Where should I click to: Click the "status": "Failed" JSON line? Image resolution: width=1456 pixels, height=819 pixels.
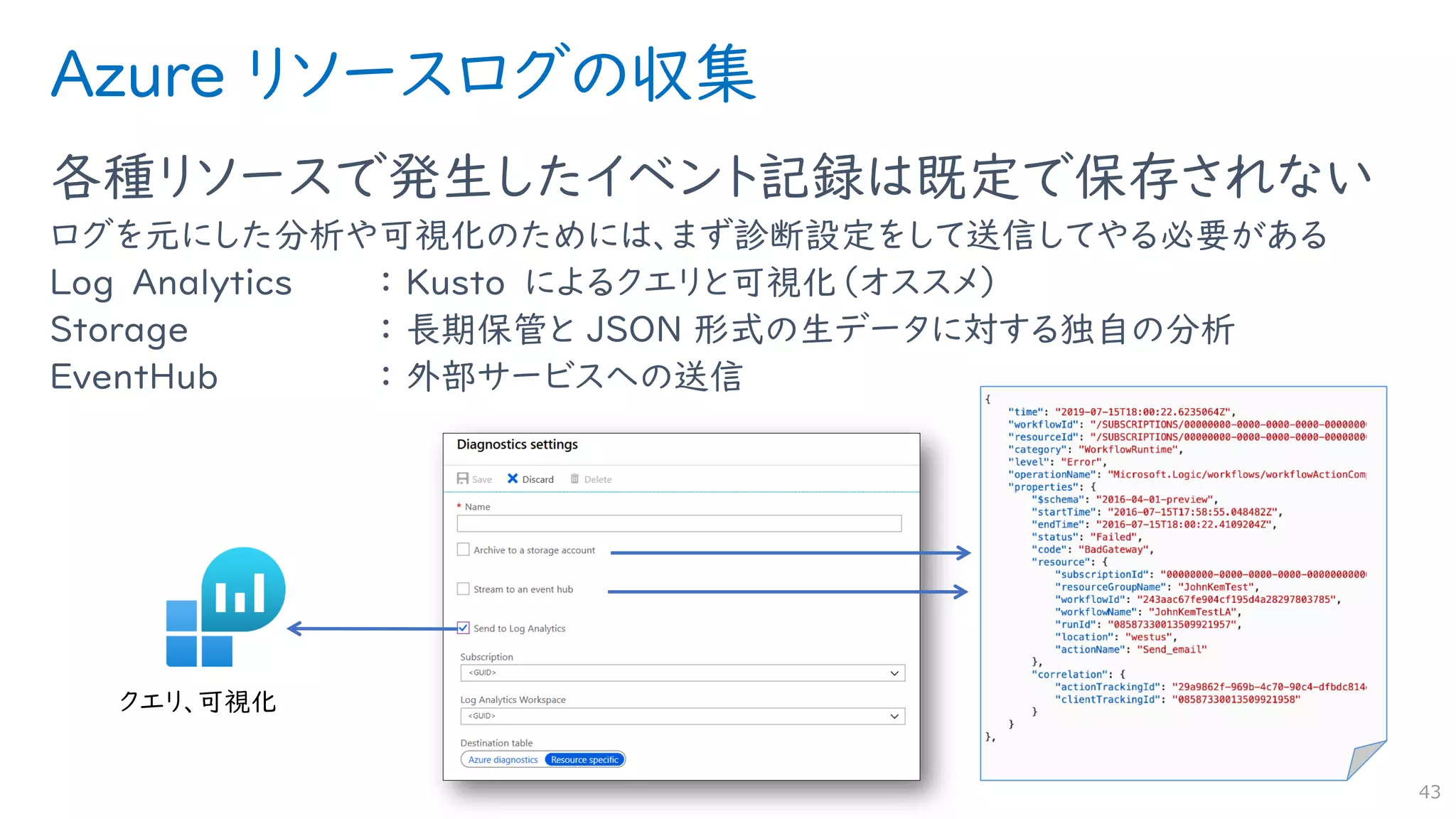[1086, 537]
